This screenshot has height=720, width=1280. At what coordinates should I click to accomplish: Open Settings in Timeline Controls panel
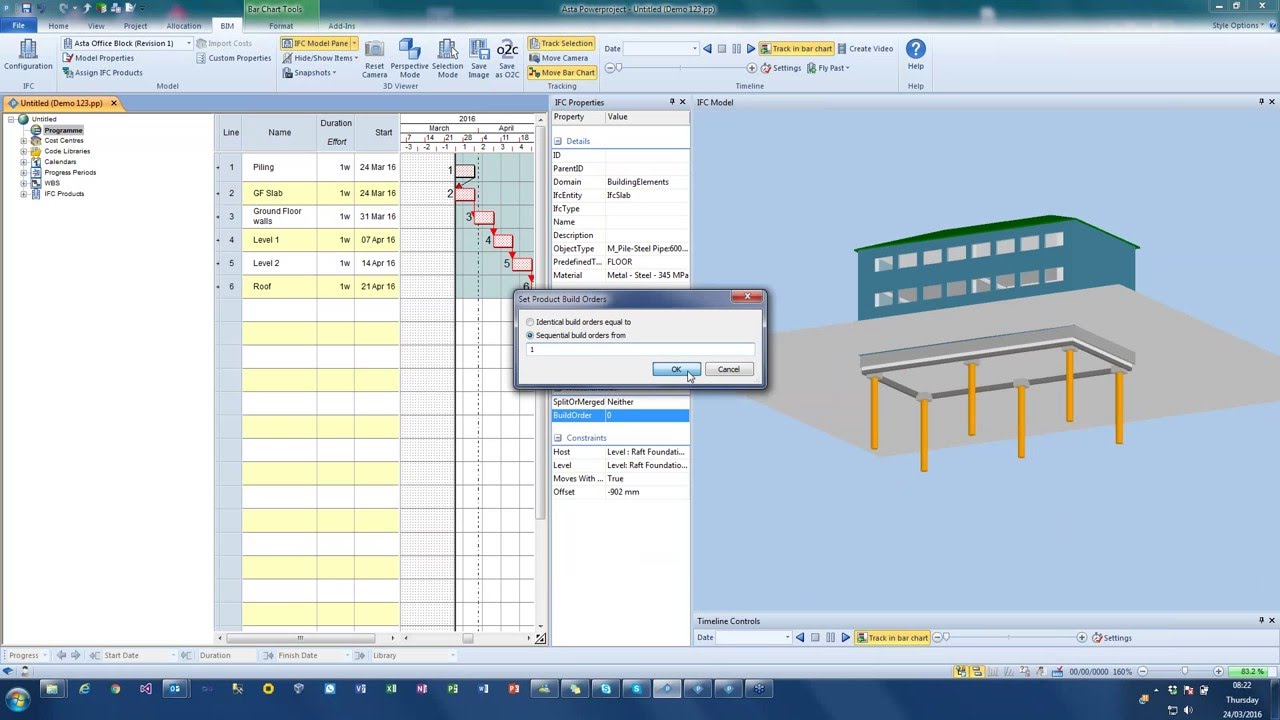(x=1112, y=638)
